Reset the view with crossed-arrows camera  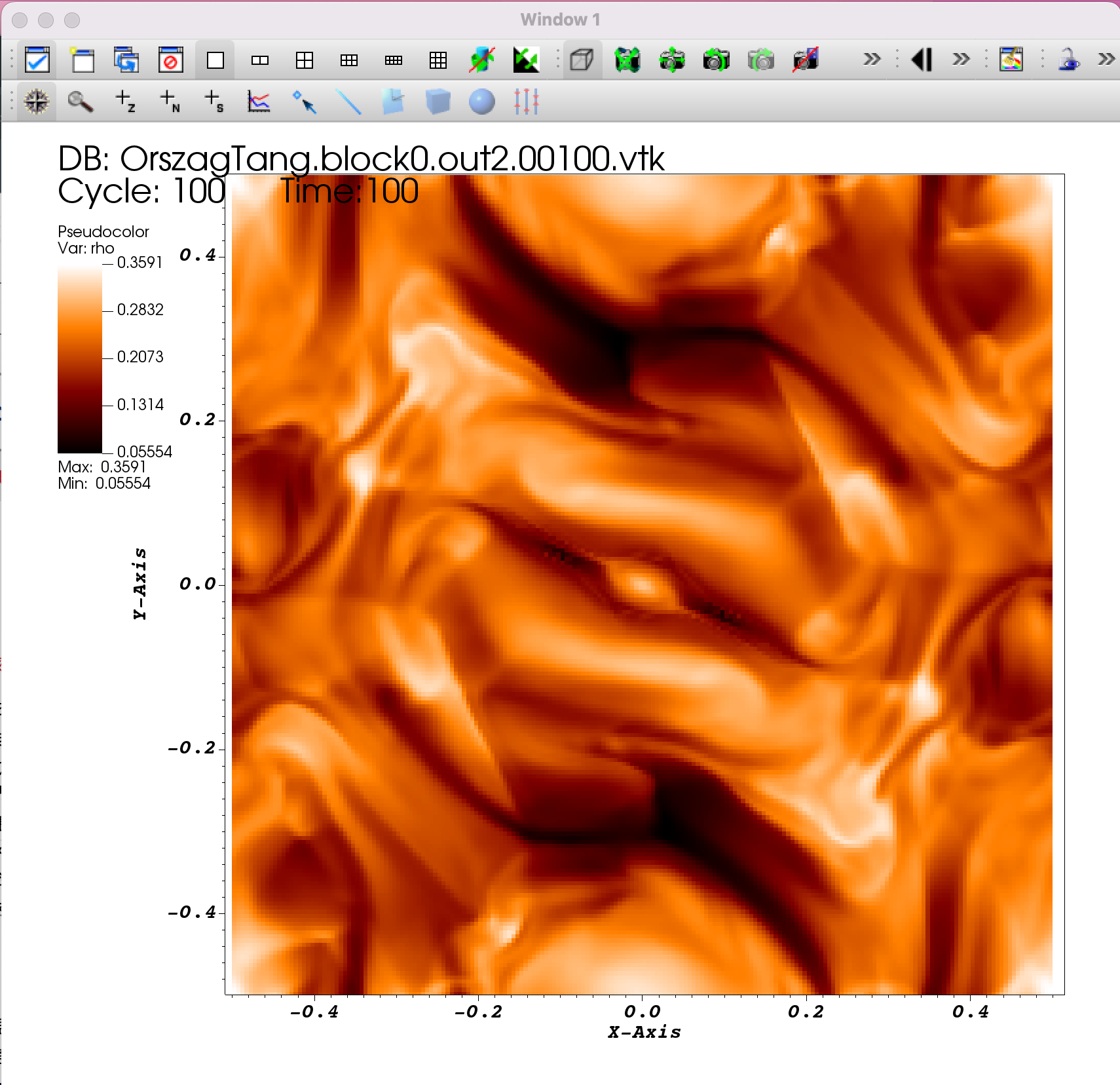tap(627, 60)
